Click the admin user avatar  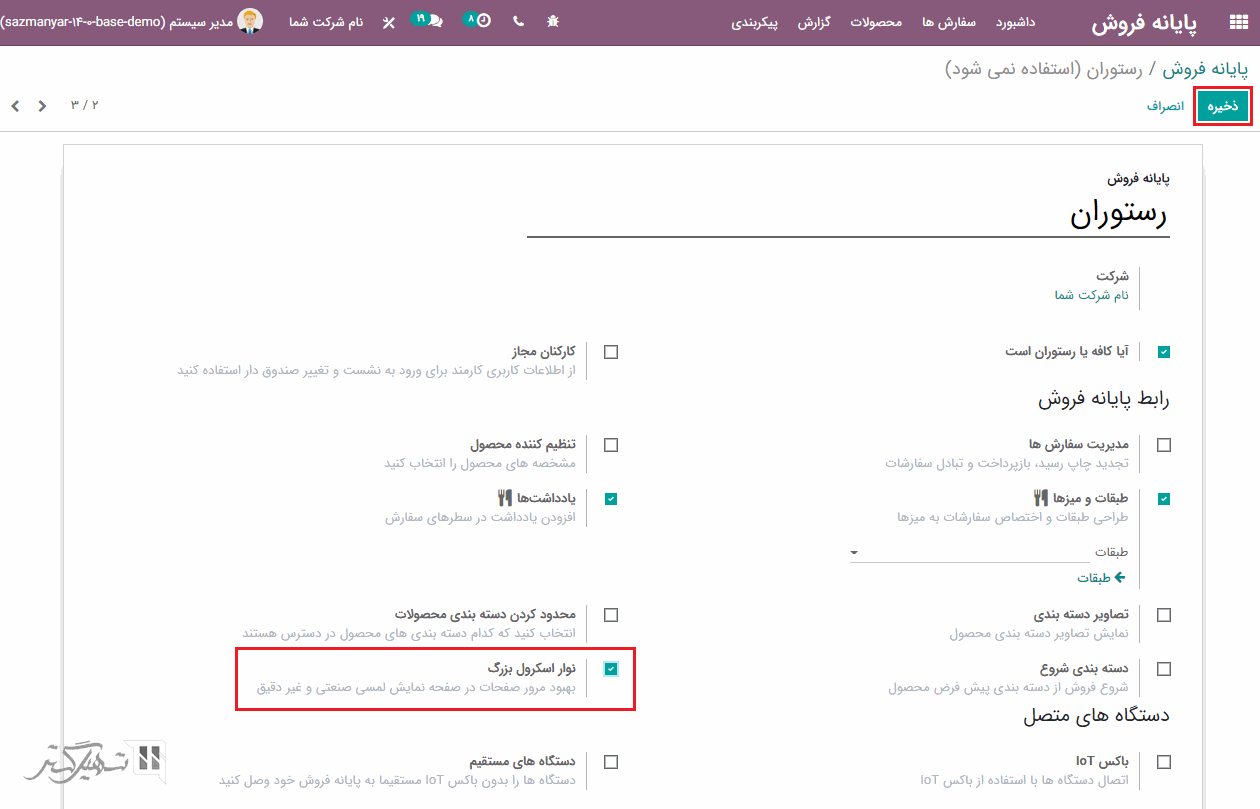point(250,21)
